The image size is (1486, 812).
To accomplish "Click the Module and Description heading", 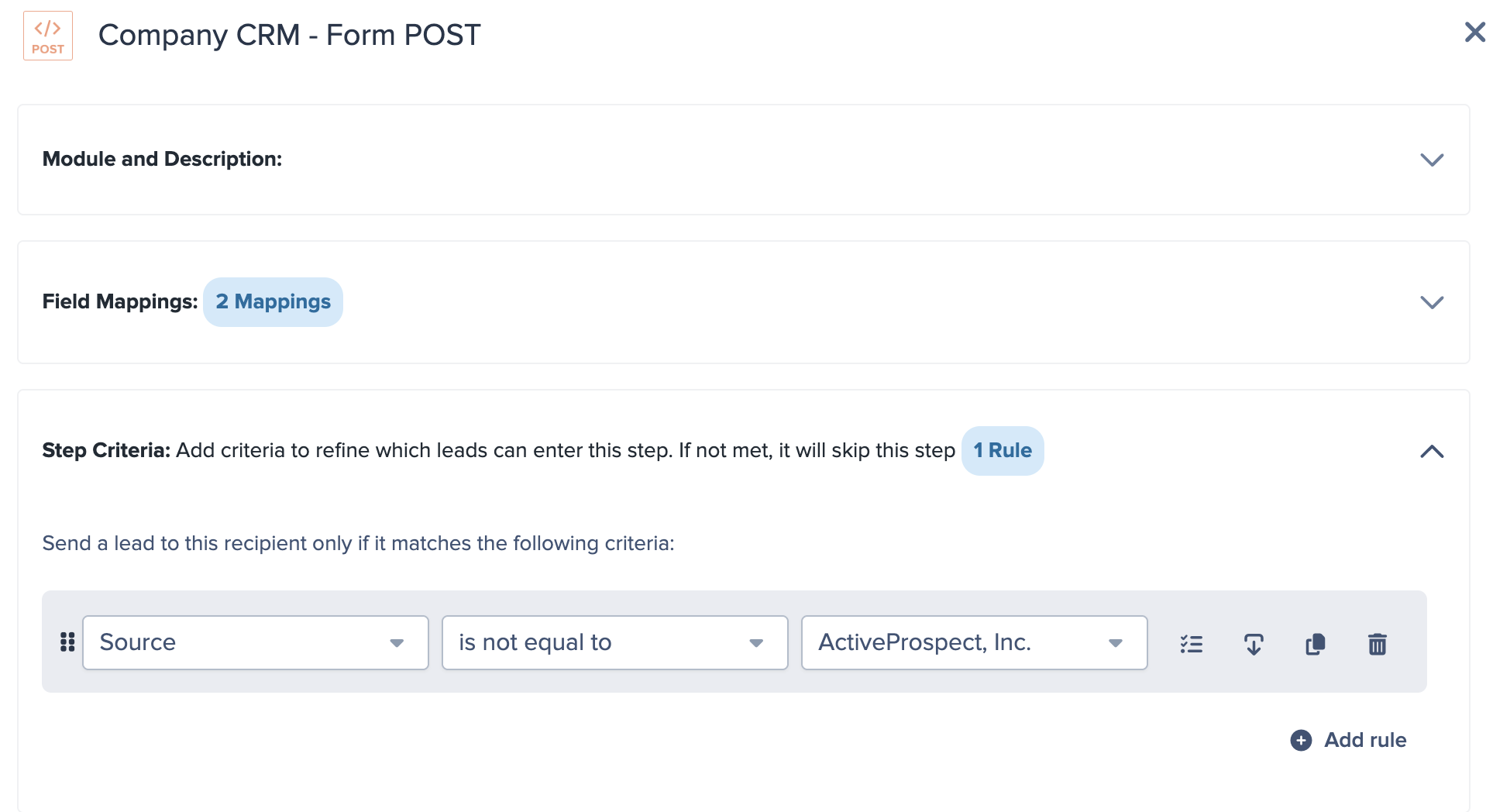I will (162, 160).
